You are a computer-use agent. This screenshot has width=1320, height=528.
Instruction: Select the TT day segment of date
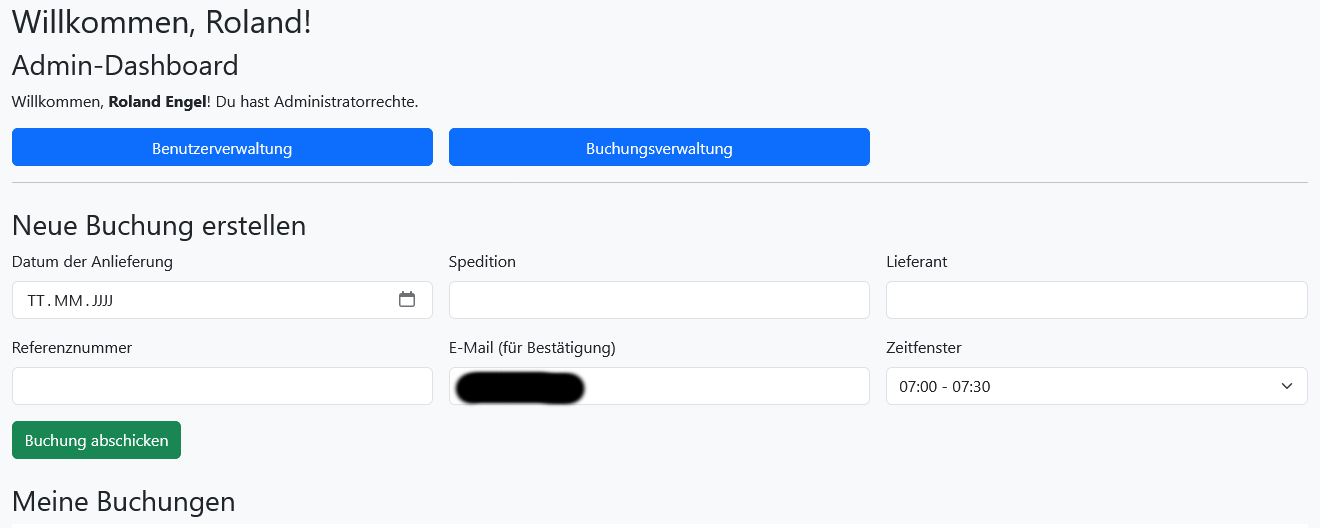point(36,300)
